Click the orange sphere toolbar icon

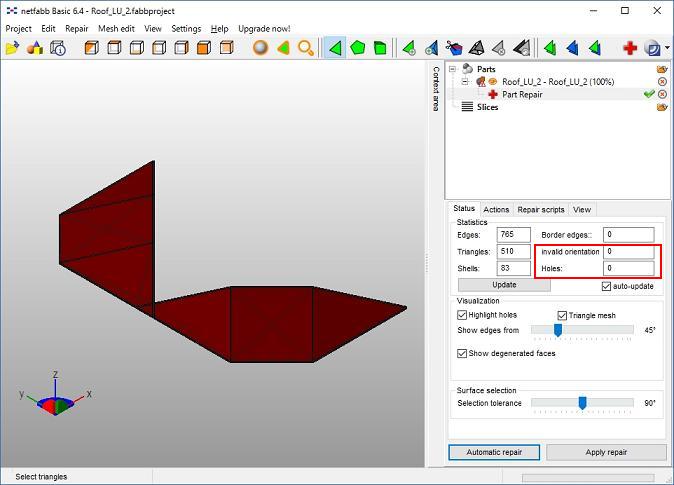[260, 48]
